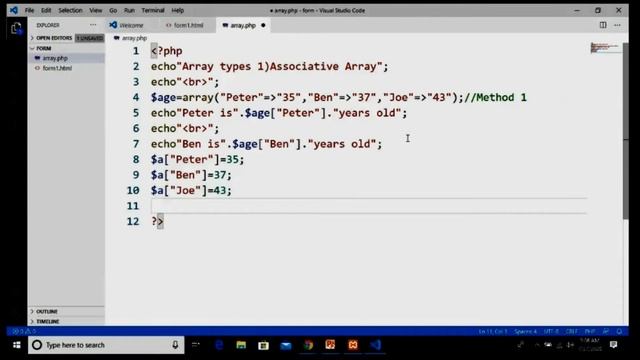Click "//Method 1" comment on line 4
This screenshot has width=640, height=360.
coord(496,98)
